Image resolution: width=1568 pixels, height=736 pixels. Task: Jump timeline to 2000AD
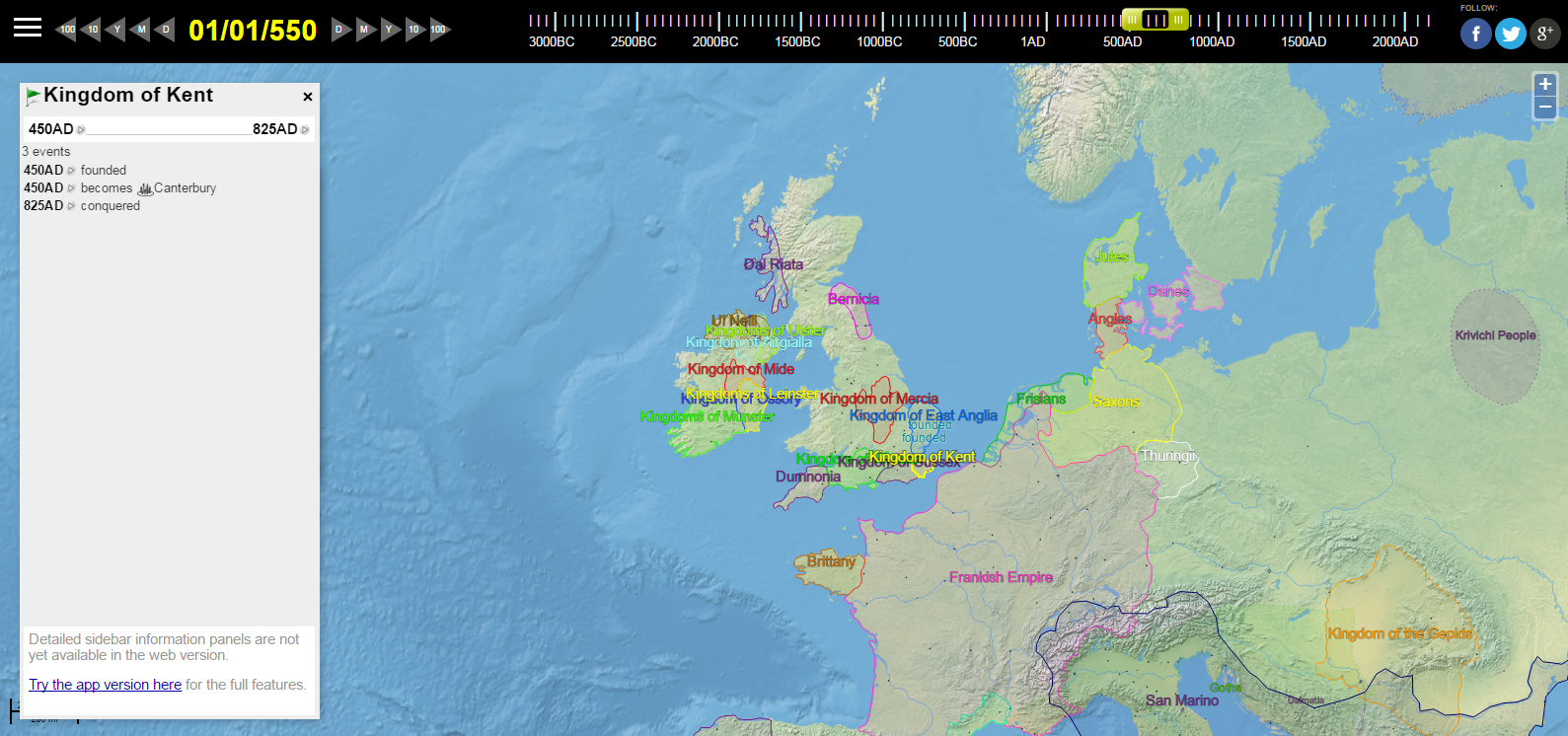(x=1395, y=41)
